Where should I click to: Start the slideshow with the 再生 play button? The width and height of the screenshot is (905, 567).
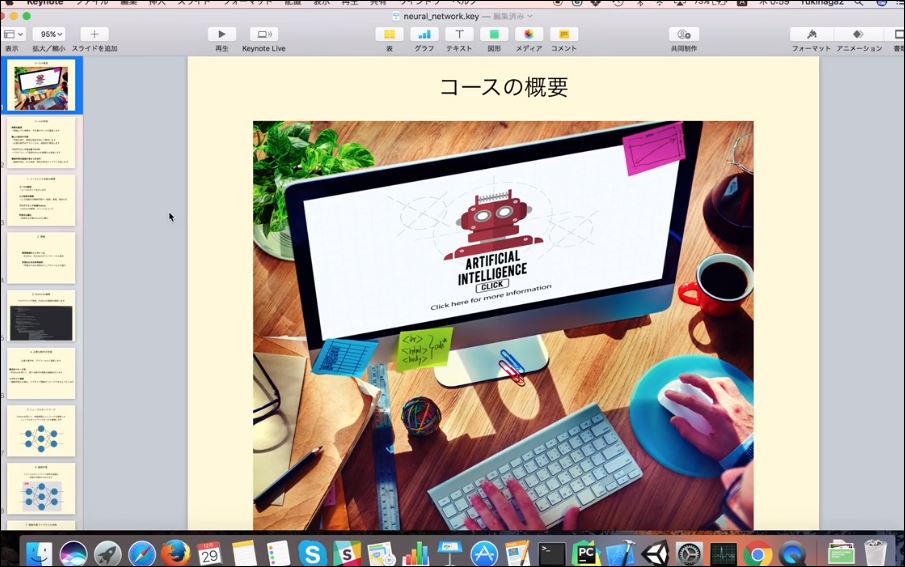222,35
